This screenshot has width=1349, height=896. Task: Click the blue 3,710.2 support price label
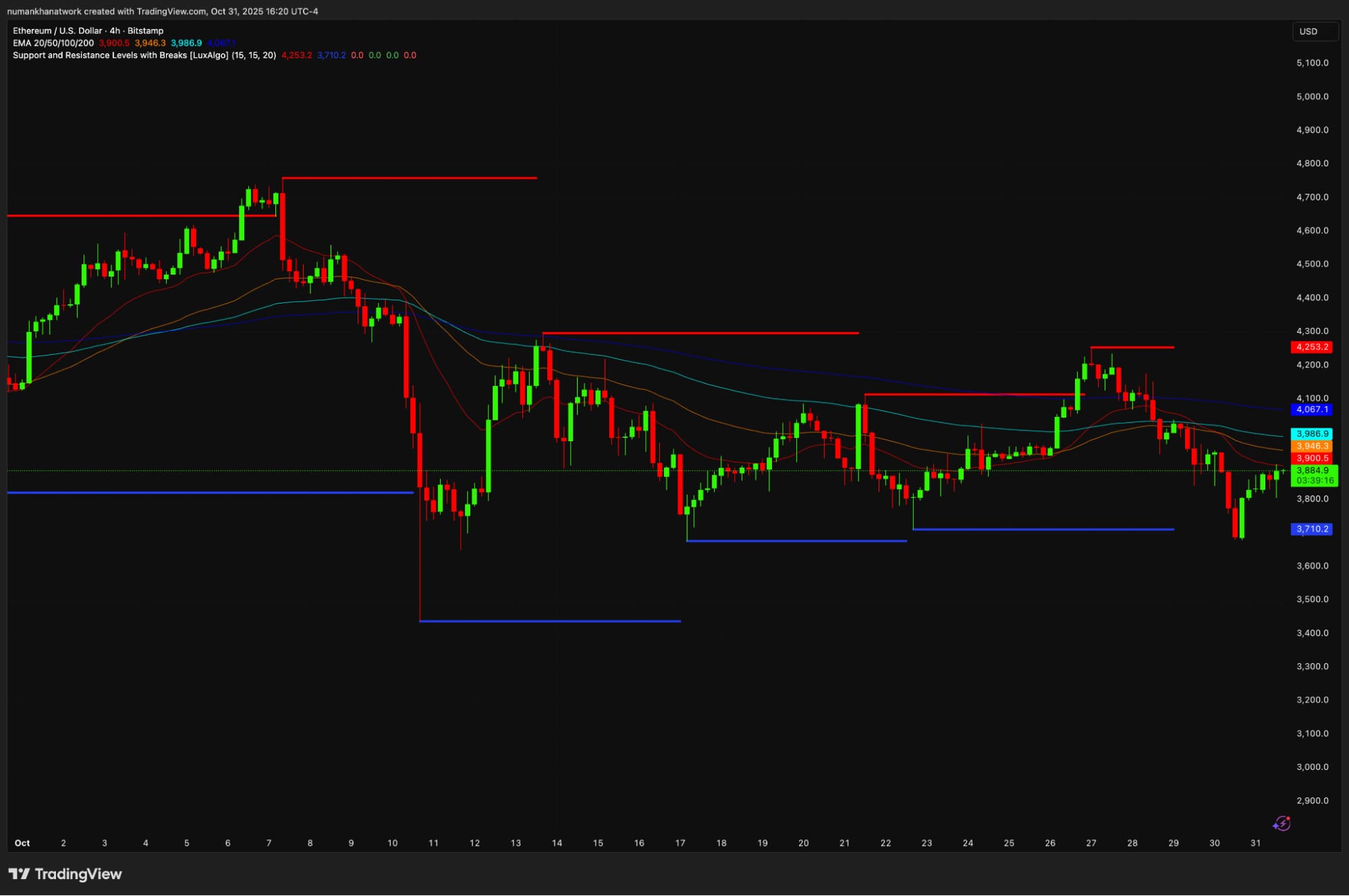tap(1312, 529)
